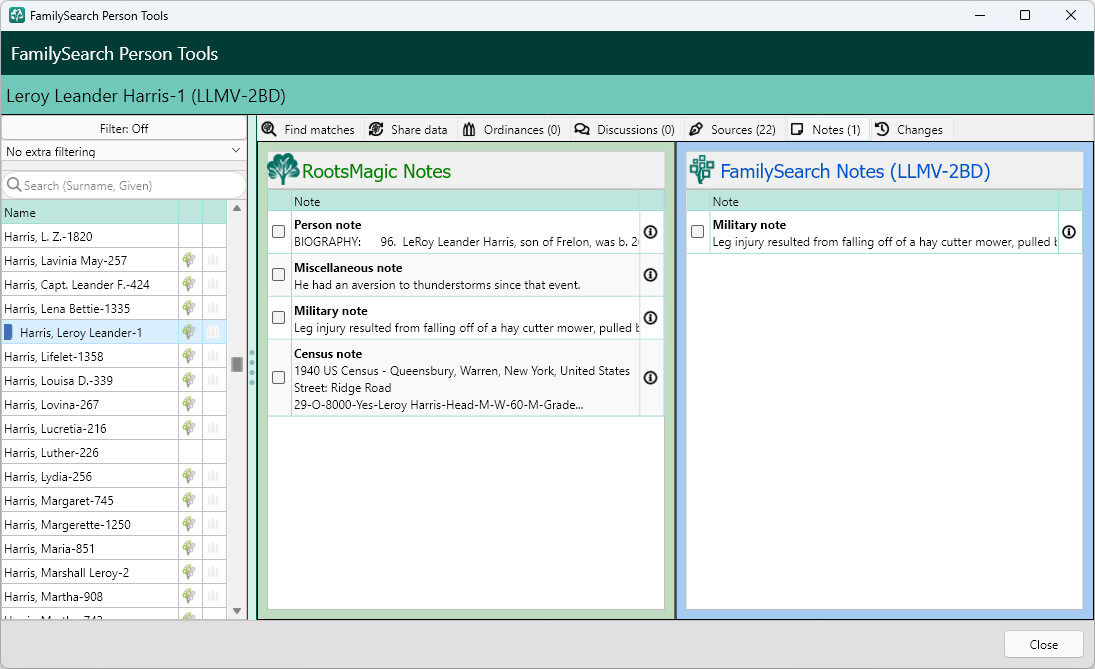The image size is (1095, 669).
Task: Click the info icon for Miscellaneous note
Action: click(650, 275)
